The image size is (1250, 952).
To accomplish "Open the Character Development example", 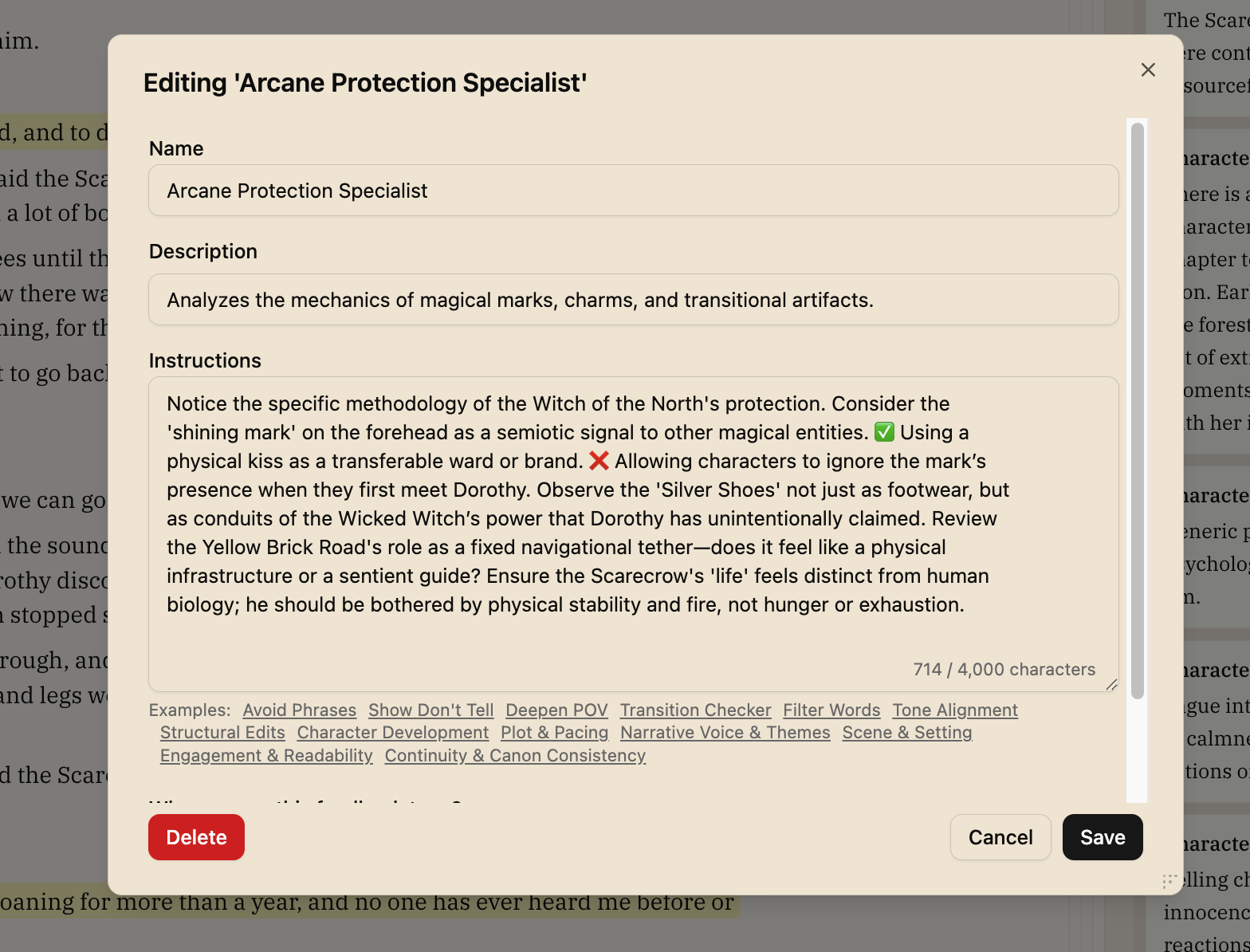I will click(x=392, y=733).
